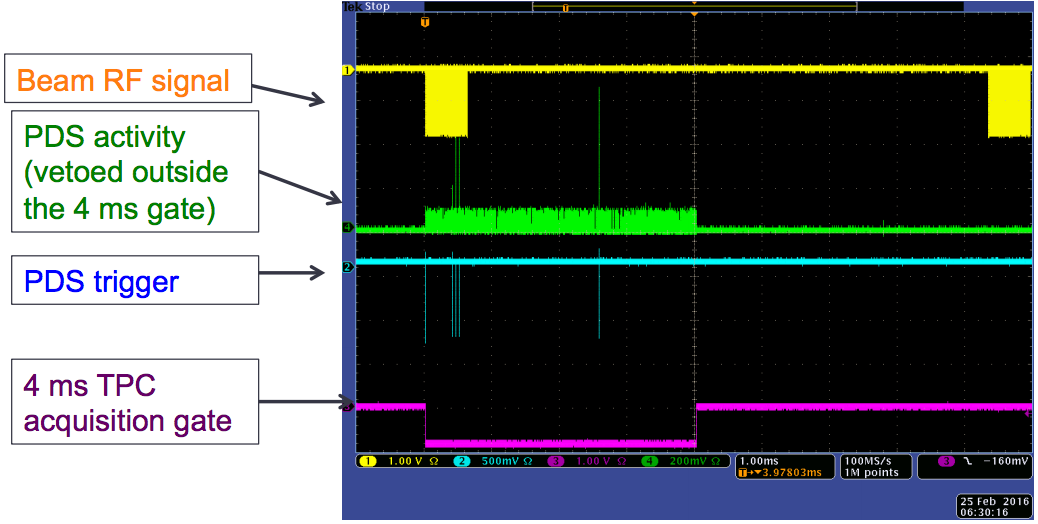The image size is (1038, 524).
Task: Click the green channel 4 ground marker
Action: point(347,228)
